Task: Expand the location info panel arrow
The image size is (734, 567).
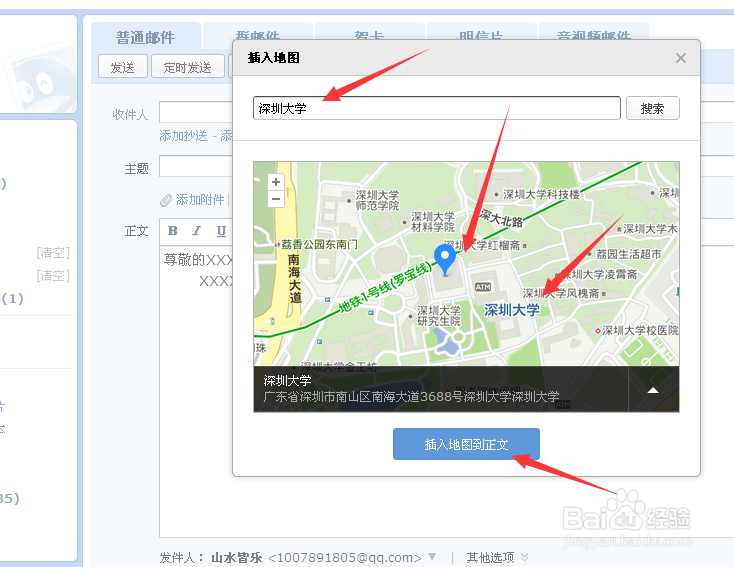Action: click(x=653, y=390)
